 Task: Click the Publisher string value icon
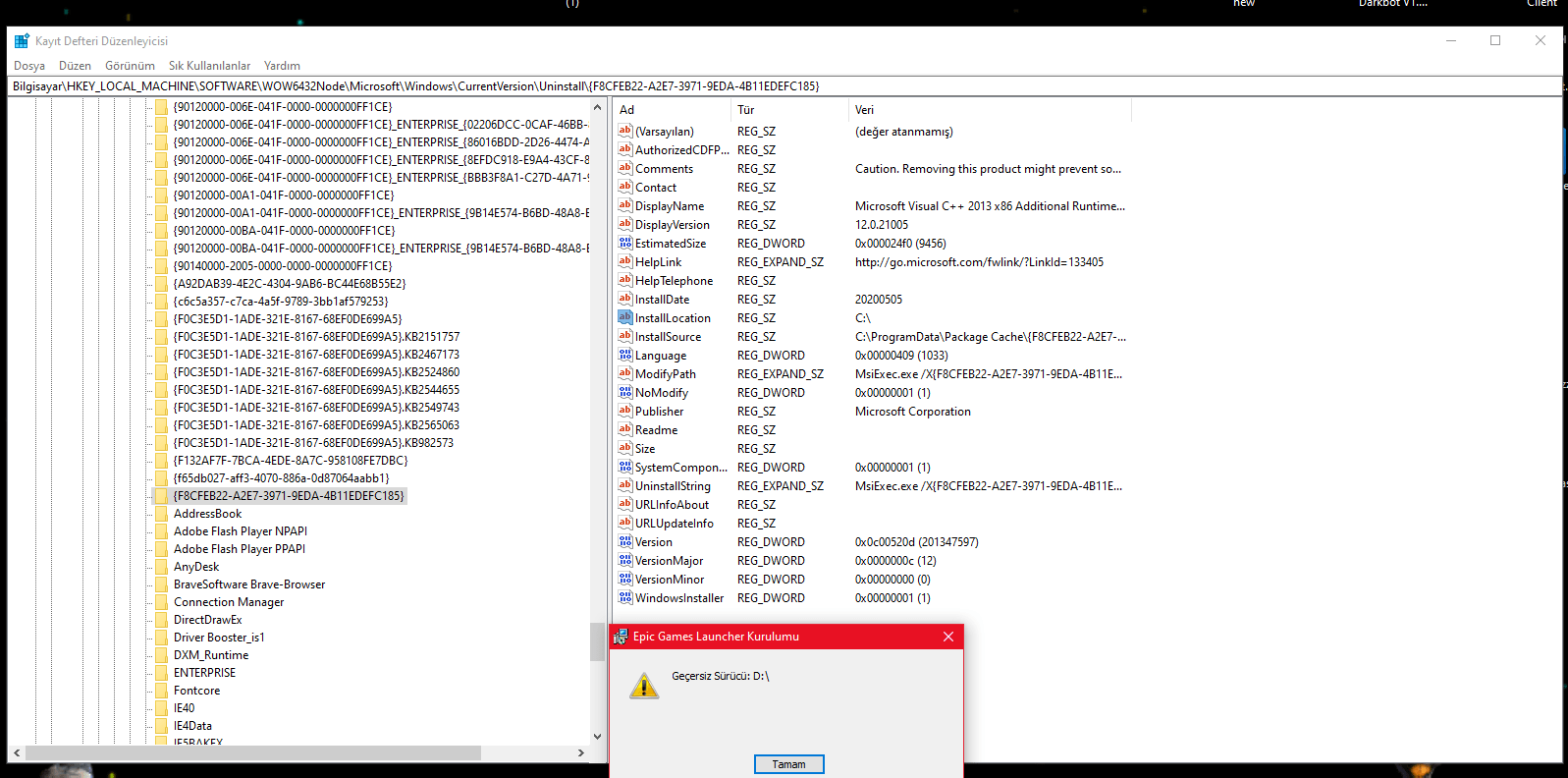click(624, 411)
